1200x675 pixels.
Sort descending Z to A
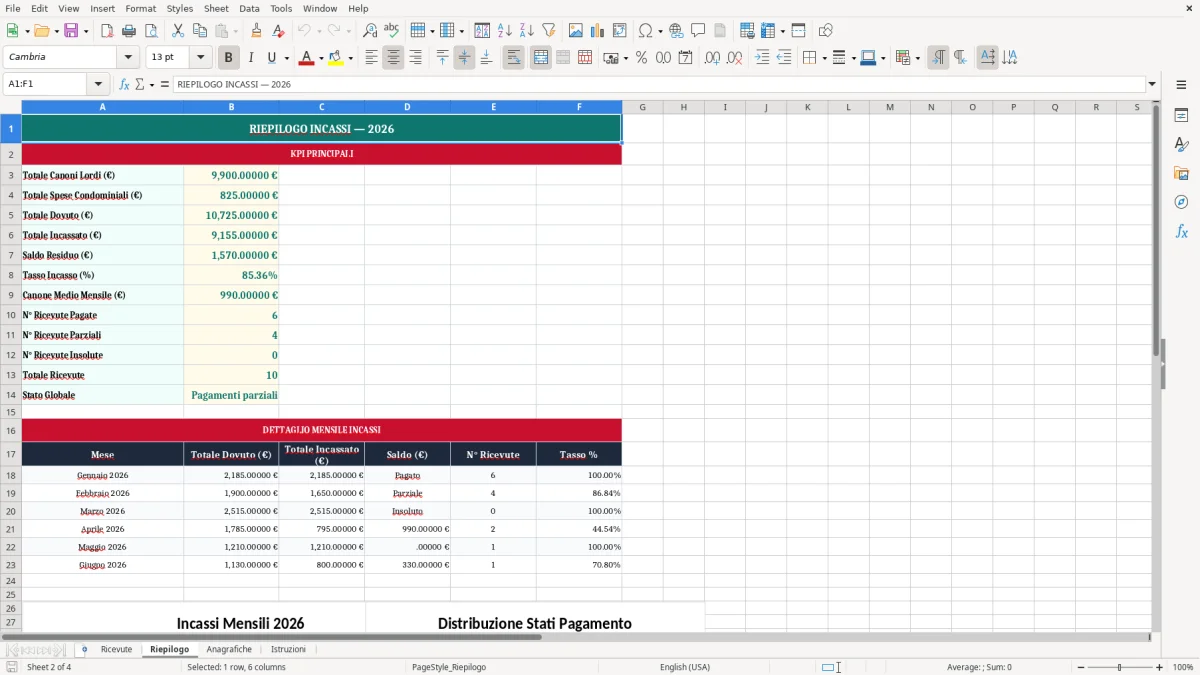tap(527, 31)
